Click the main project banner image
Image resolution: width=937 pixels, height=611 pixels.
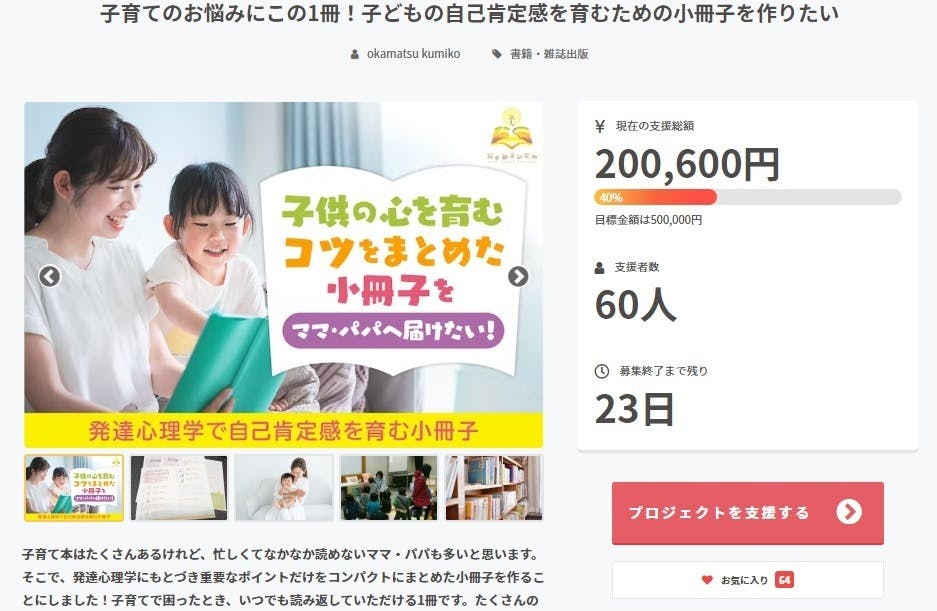pos(284,275)
